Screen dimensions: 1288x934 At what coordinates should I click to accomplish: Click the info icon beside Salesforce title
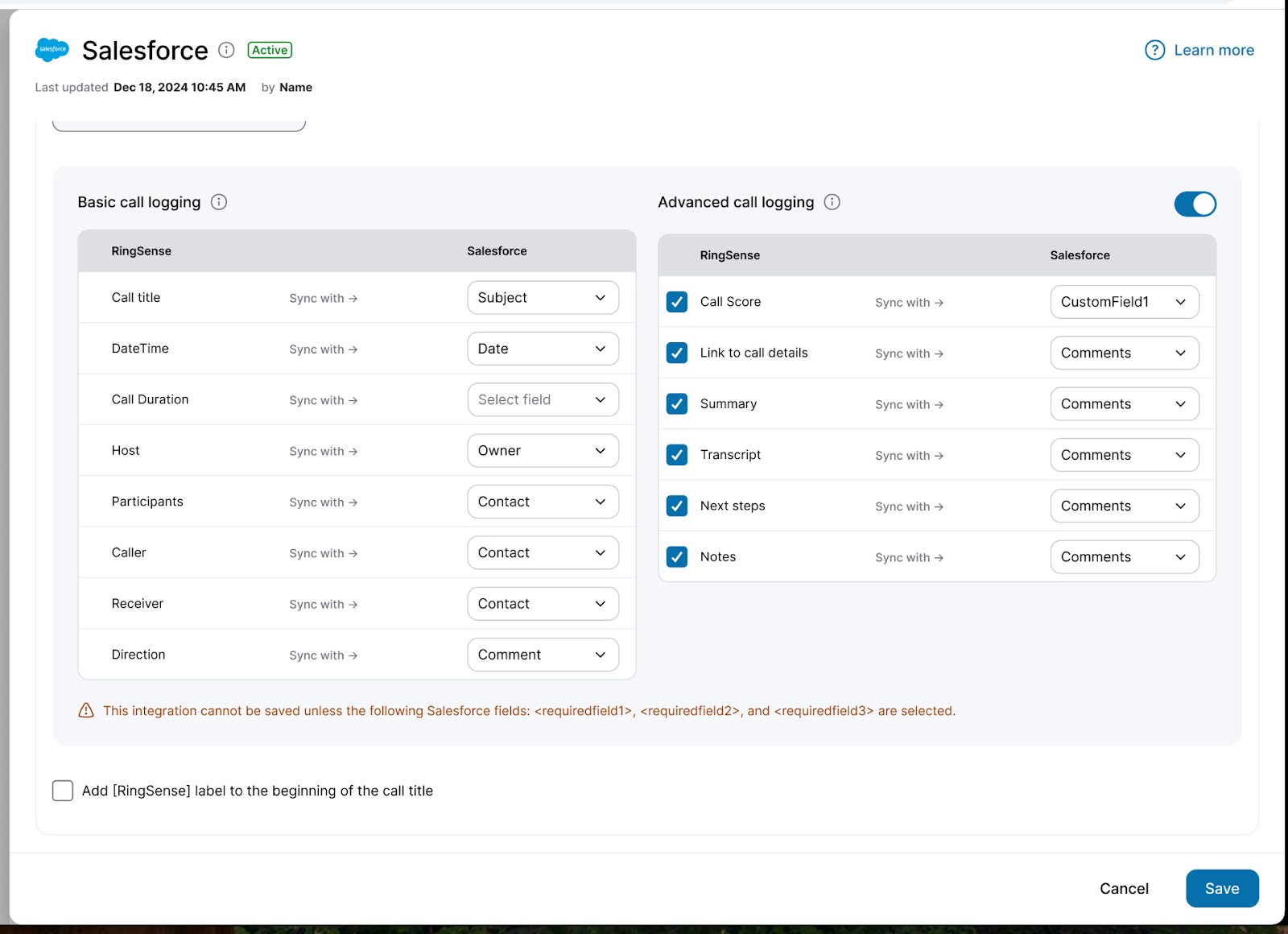226,50
